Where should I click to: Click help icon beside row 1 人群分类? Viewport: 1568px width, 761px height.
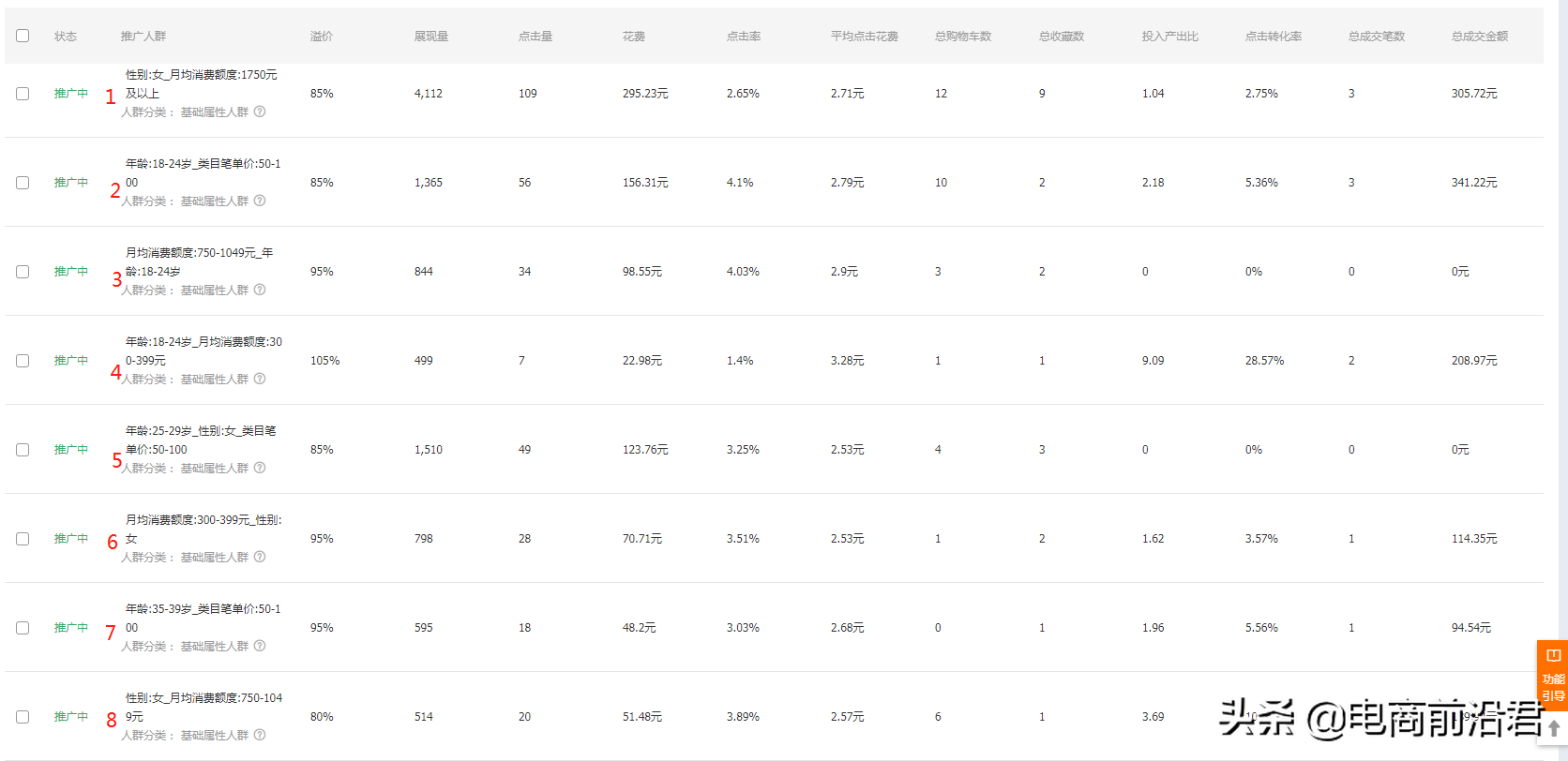pyautogui.click(x=260, y=112)
